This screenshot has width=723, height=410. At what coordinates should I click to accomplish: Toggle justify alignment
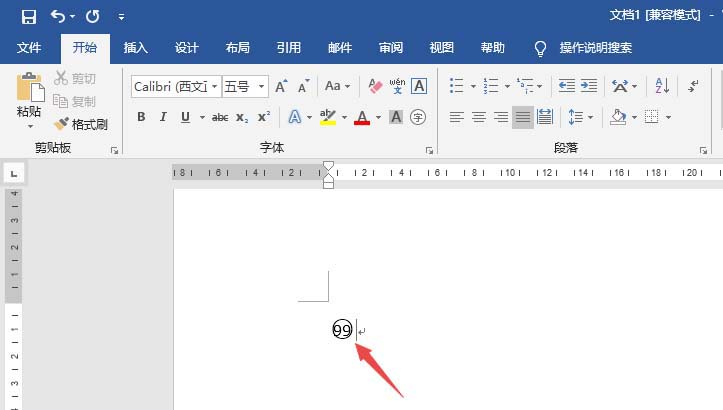[523, 117]
